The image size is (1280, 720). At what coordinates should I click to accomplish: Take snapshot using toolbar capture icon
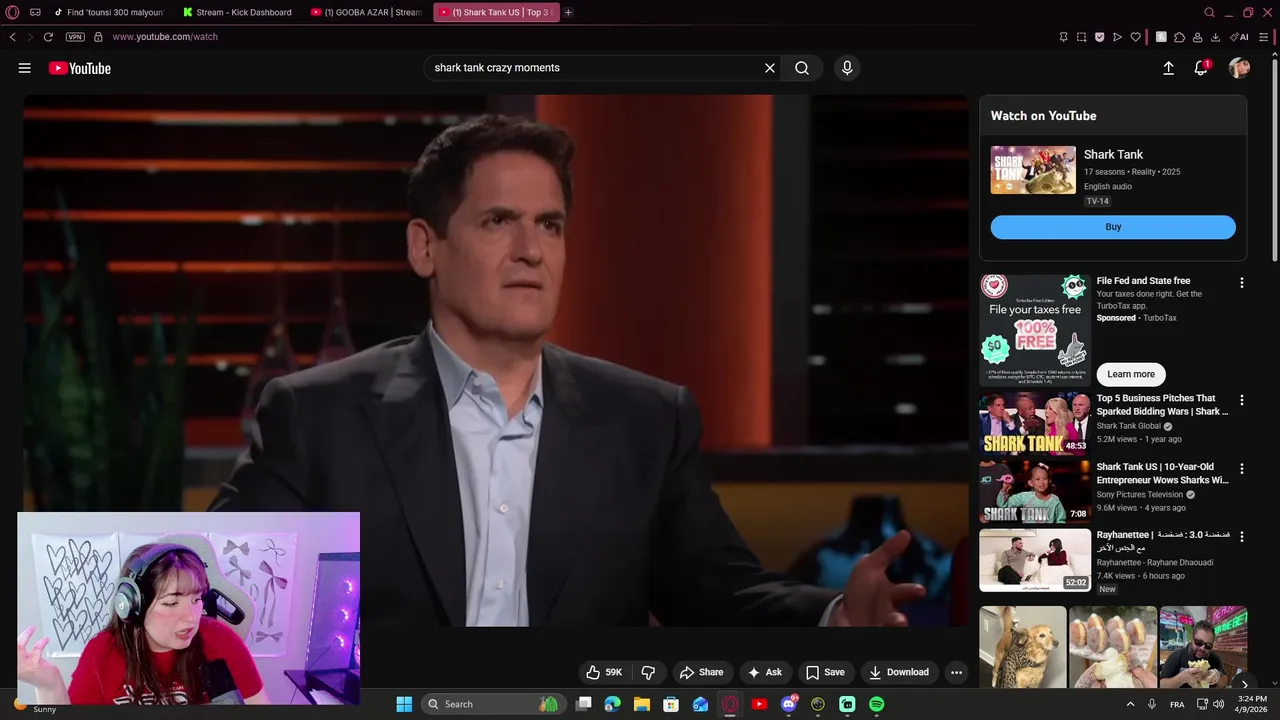coord(1081,37)
